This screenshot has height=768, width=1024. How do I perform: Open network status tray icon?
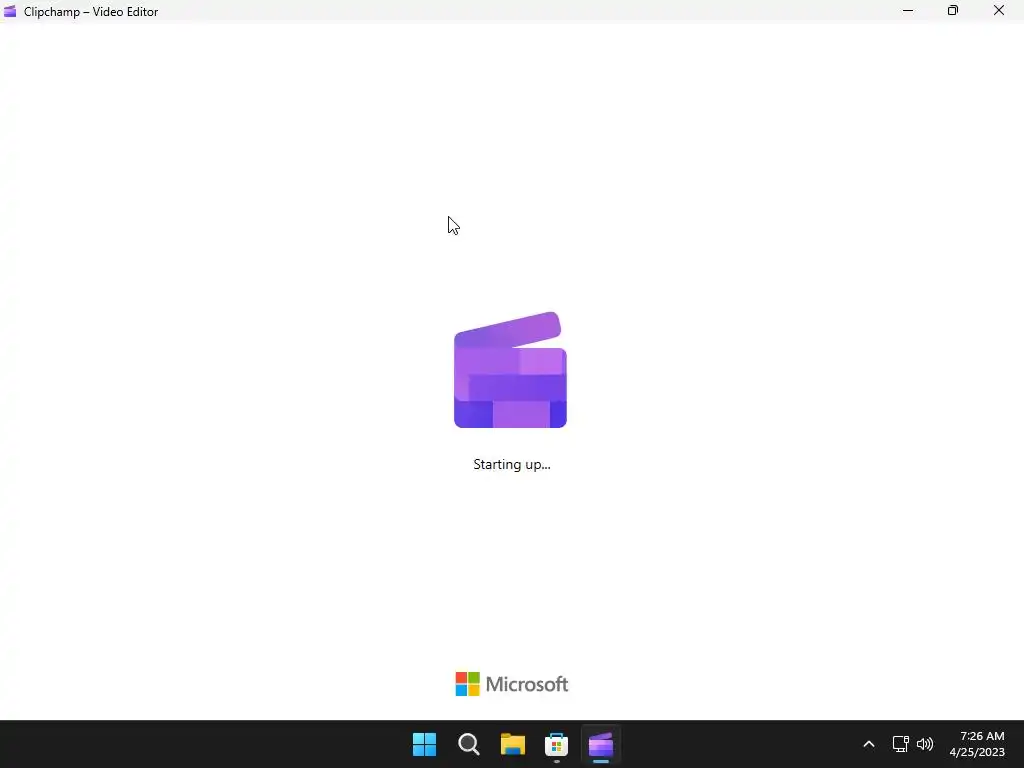(x=901, y=744)
